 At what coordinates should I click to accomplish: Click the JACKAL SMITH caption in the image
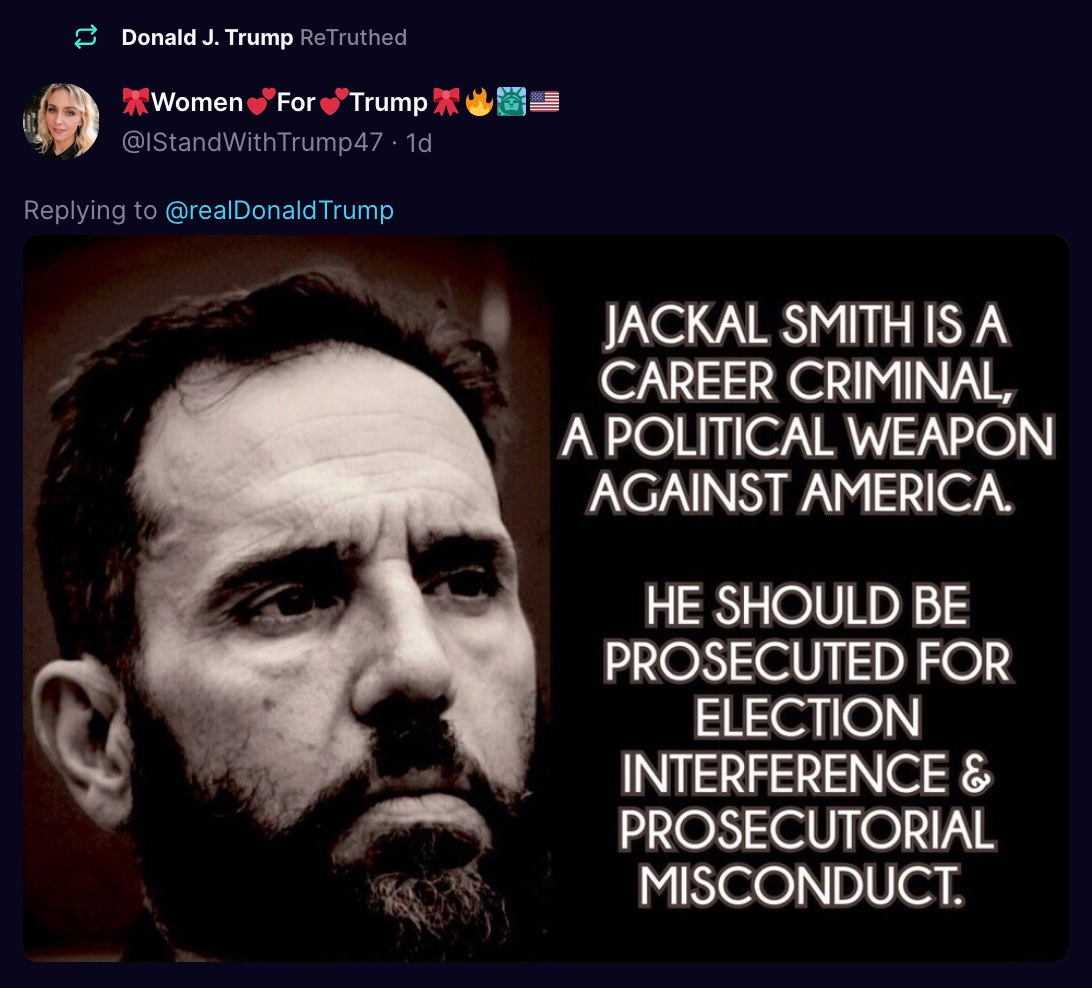[806, 408]
